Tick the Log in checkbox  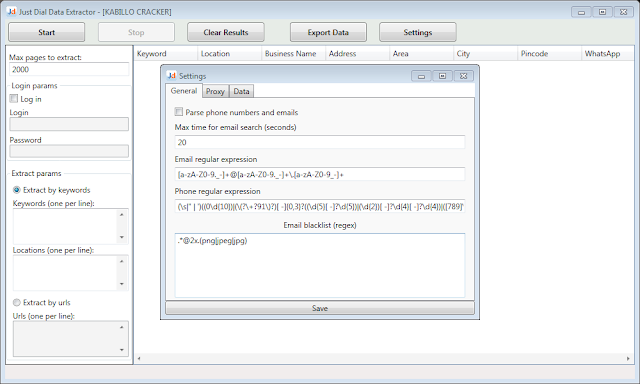(14, 99)
